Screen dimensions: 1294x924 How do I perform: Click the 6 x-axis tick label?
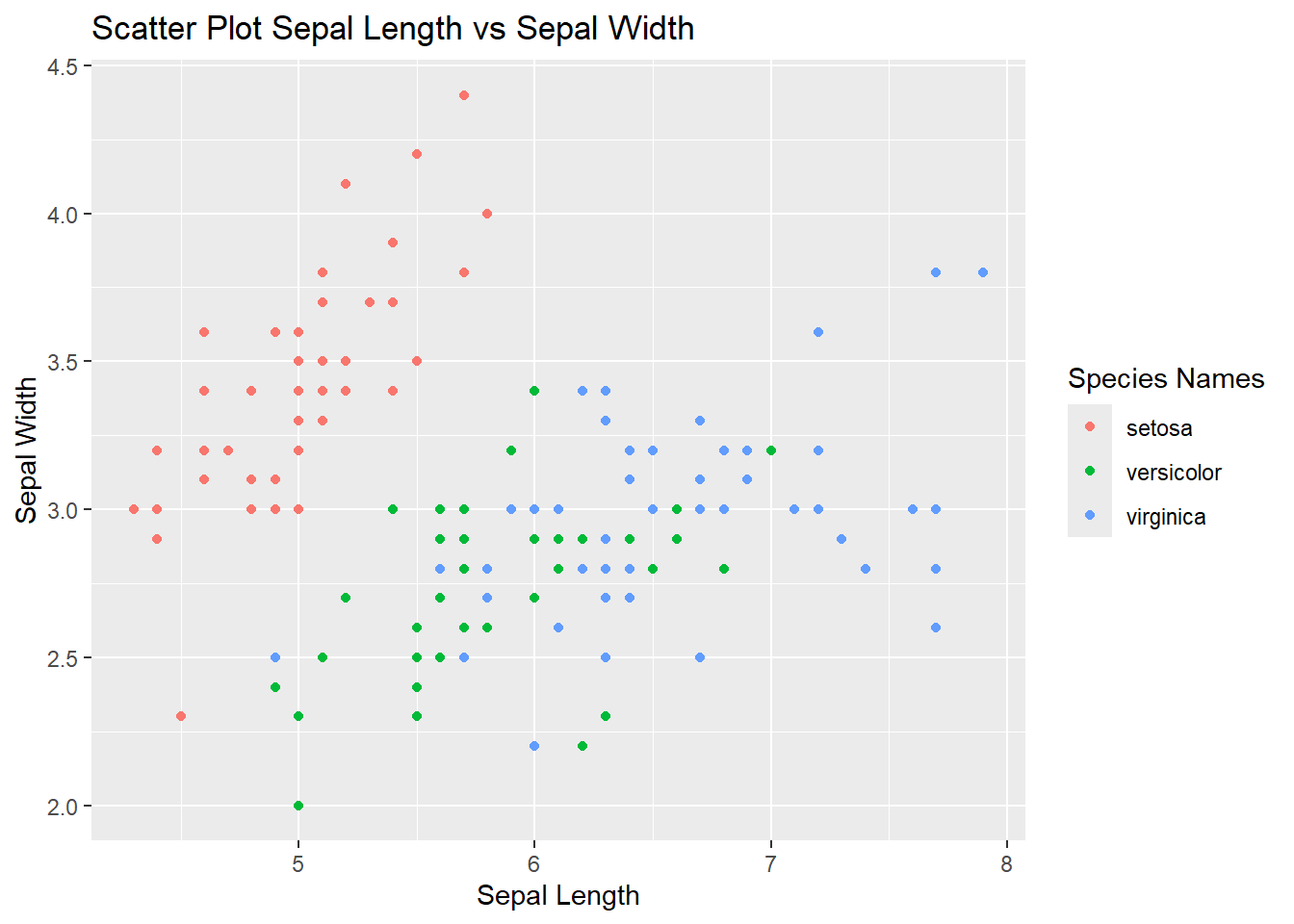pyautogui.click(x=534, y=864)
